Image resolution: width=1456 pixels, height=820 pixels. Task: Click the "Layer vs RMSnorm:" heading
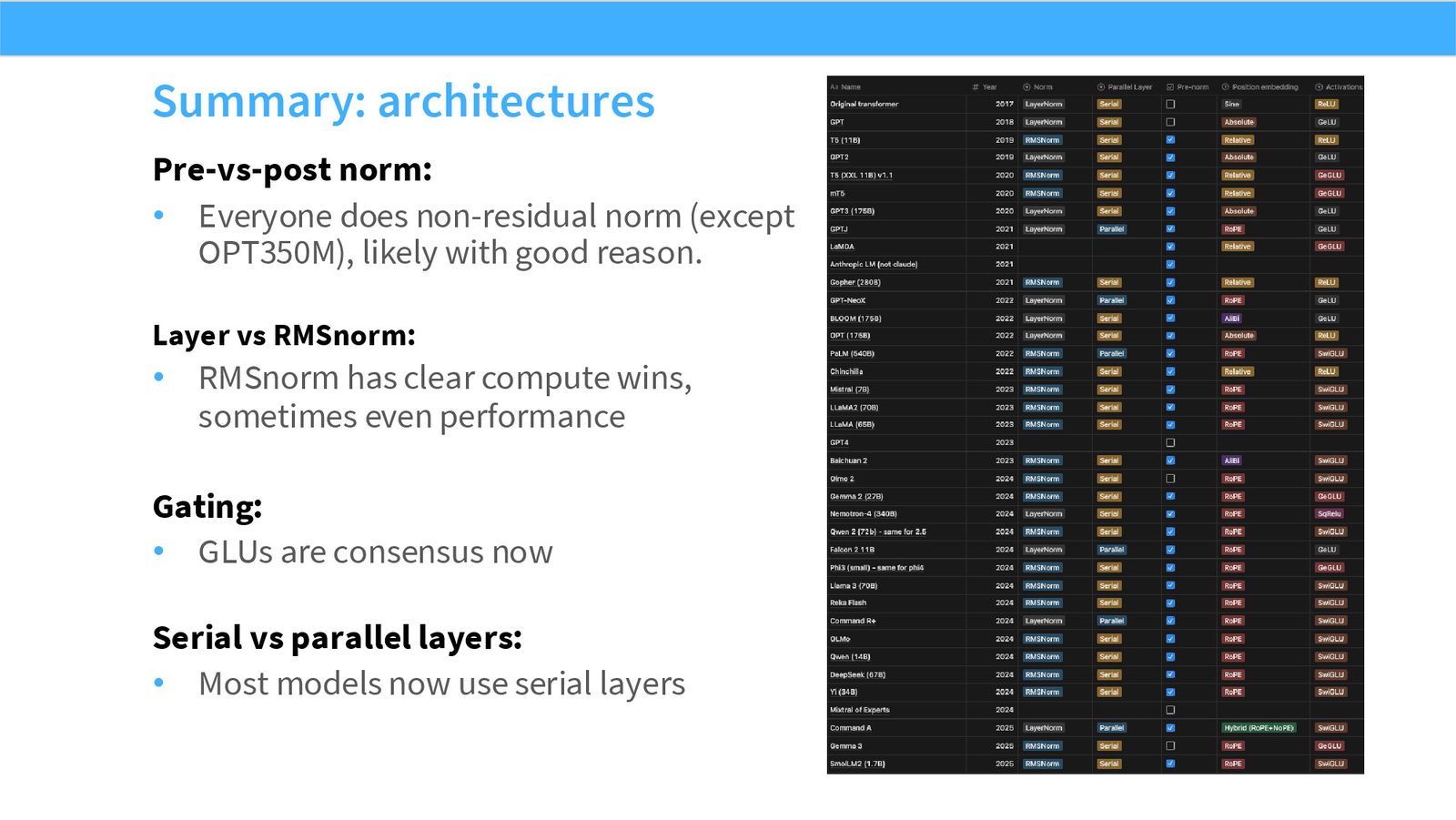tap(284, 336)
